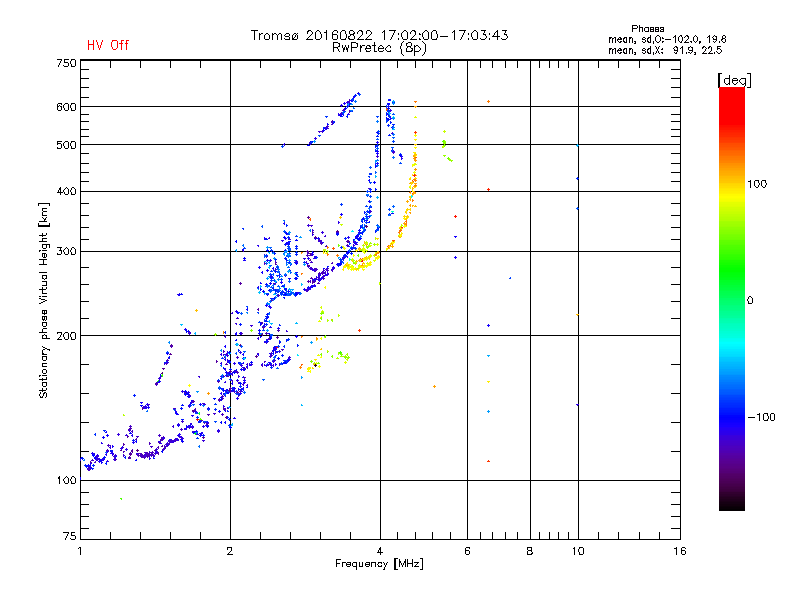This screenshot has width=800, height=600.
Task: Click the colorbar '0' tick label
Action: (x=750, y=301)
